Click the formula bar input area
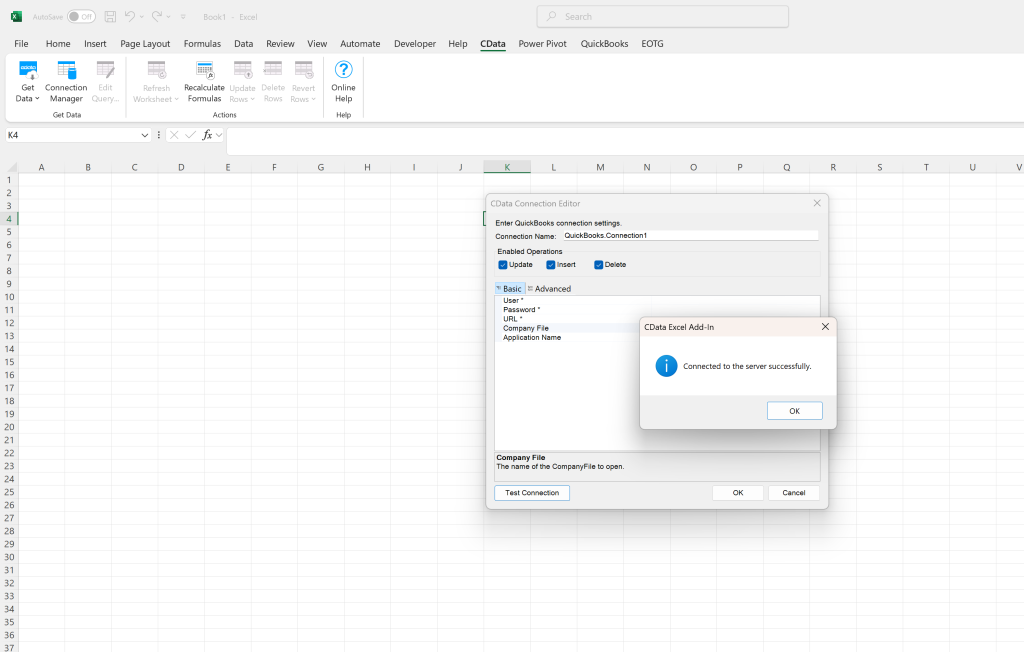The height and width of the screenshot is (652, 1024). (625, 140)
